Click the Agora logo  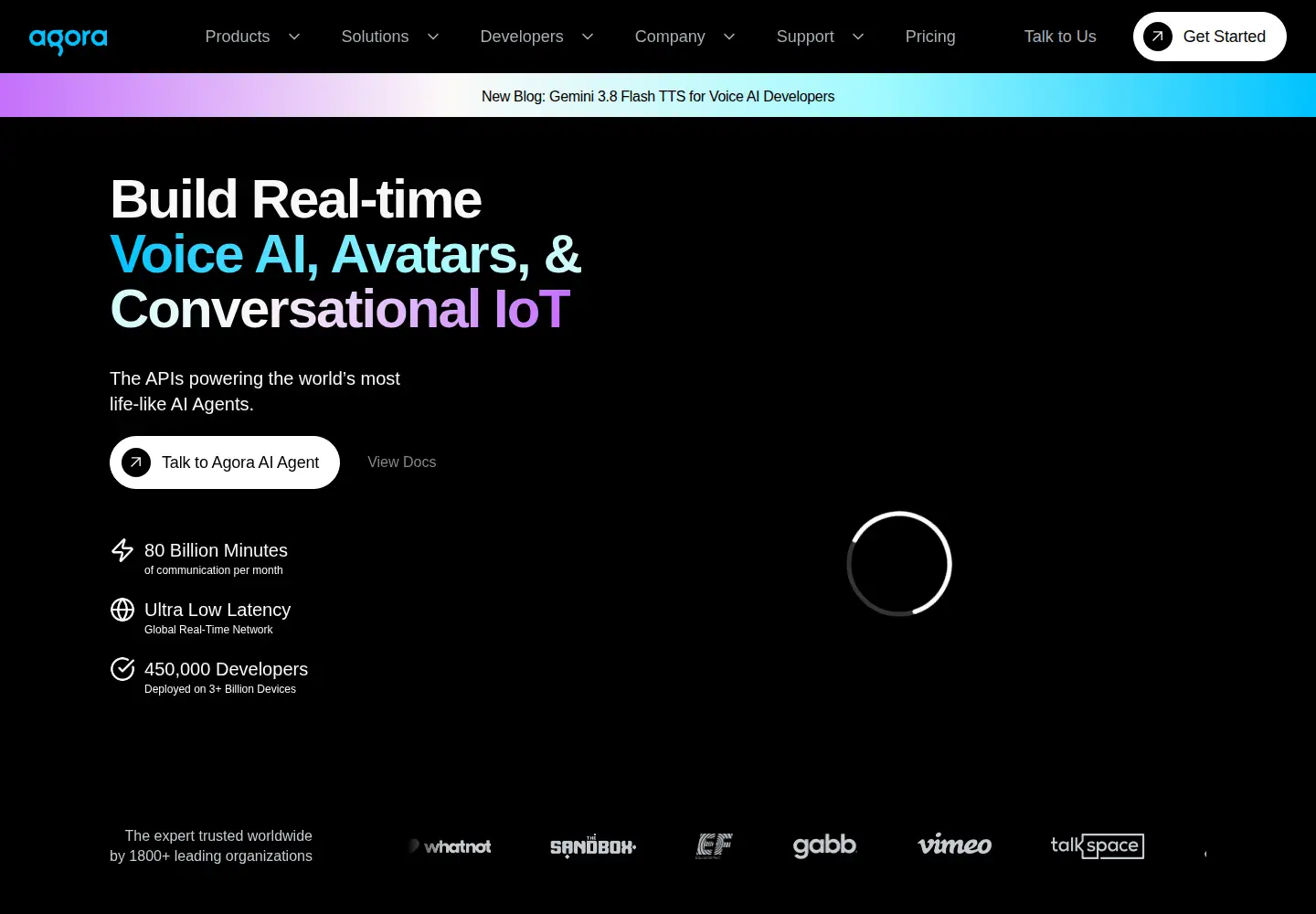[69, 40]
